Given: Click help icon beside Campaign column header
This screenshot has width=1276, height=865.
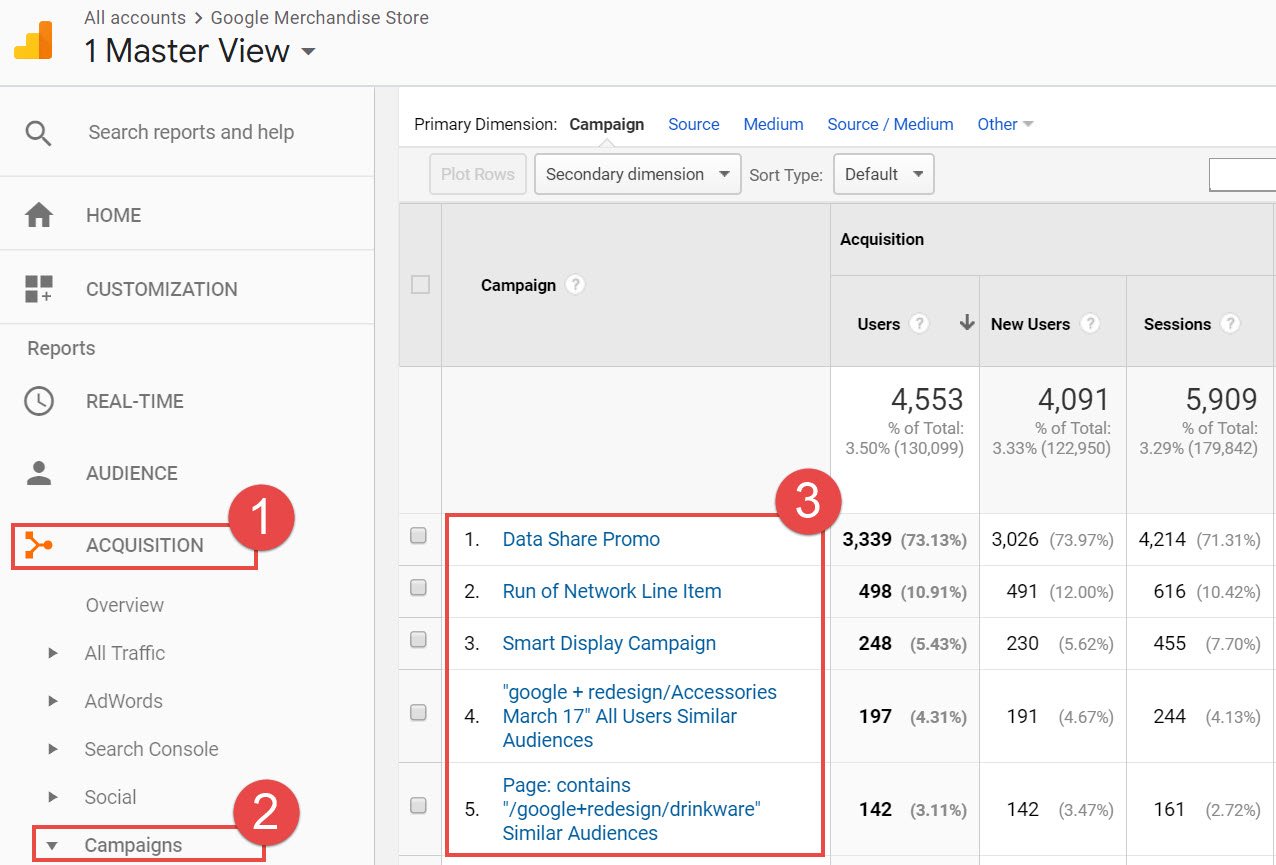Looking at the screenshot, I should 574,285.
